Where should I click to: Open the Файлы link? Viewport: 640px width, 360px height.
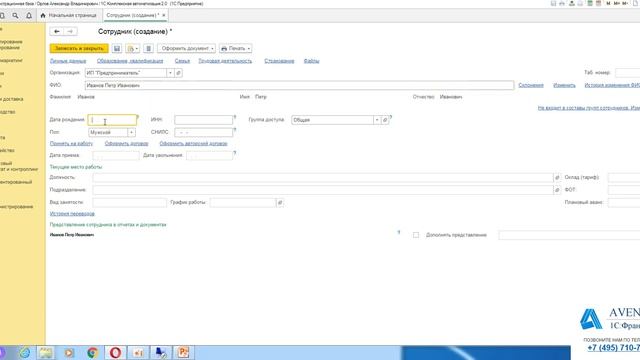(x=311, y=61)
